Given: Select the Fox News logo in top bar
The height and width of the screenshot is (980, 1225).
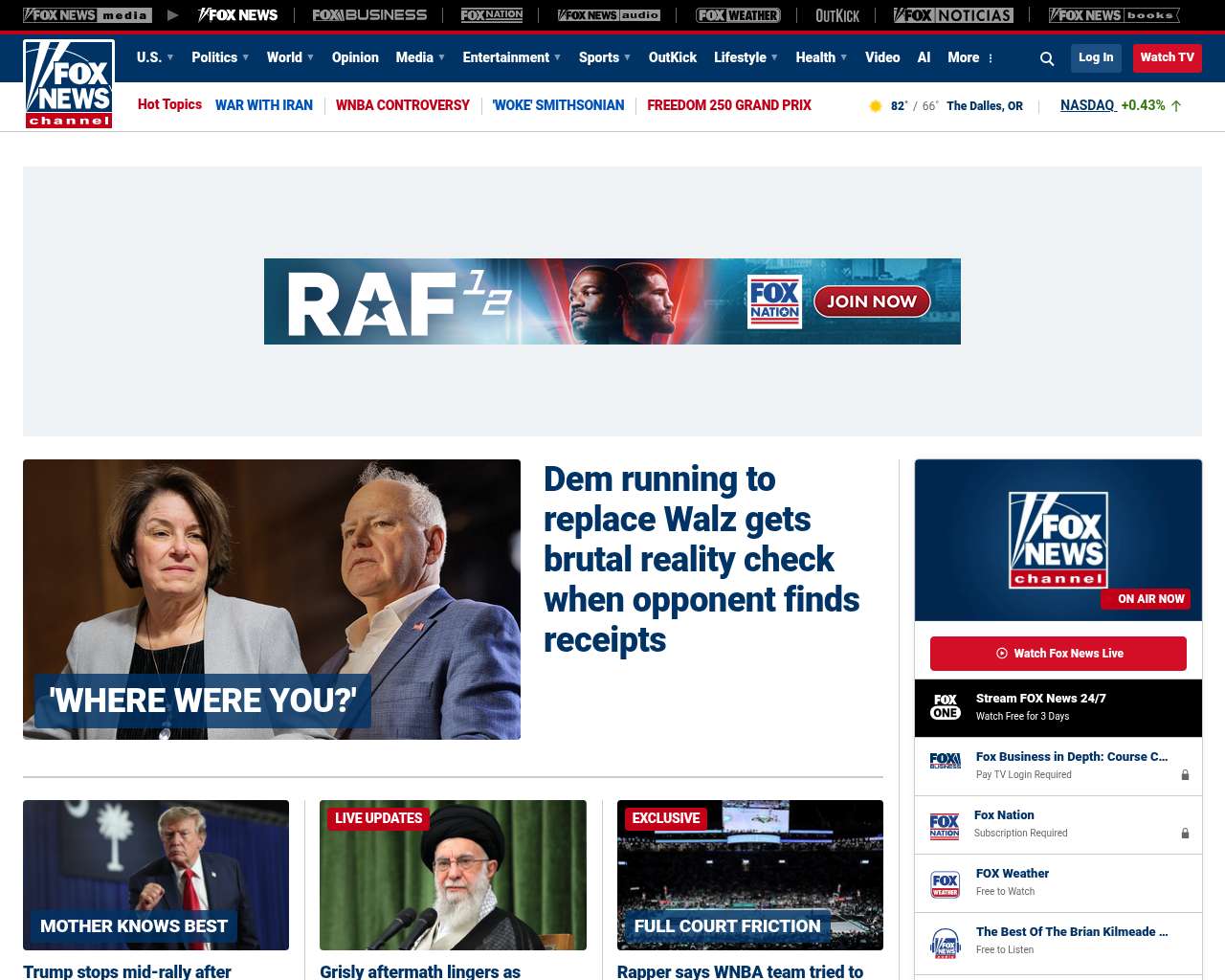Looking at the screenshot, I should click(237, 15).
